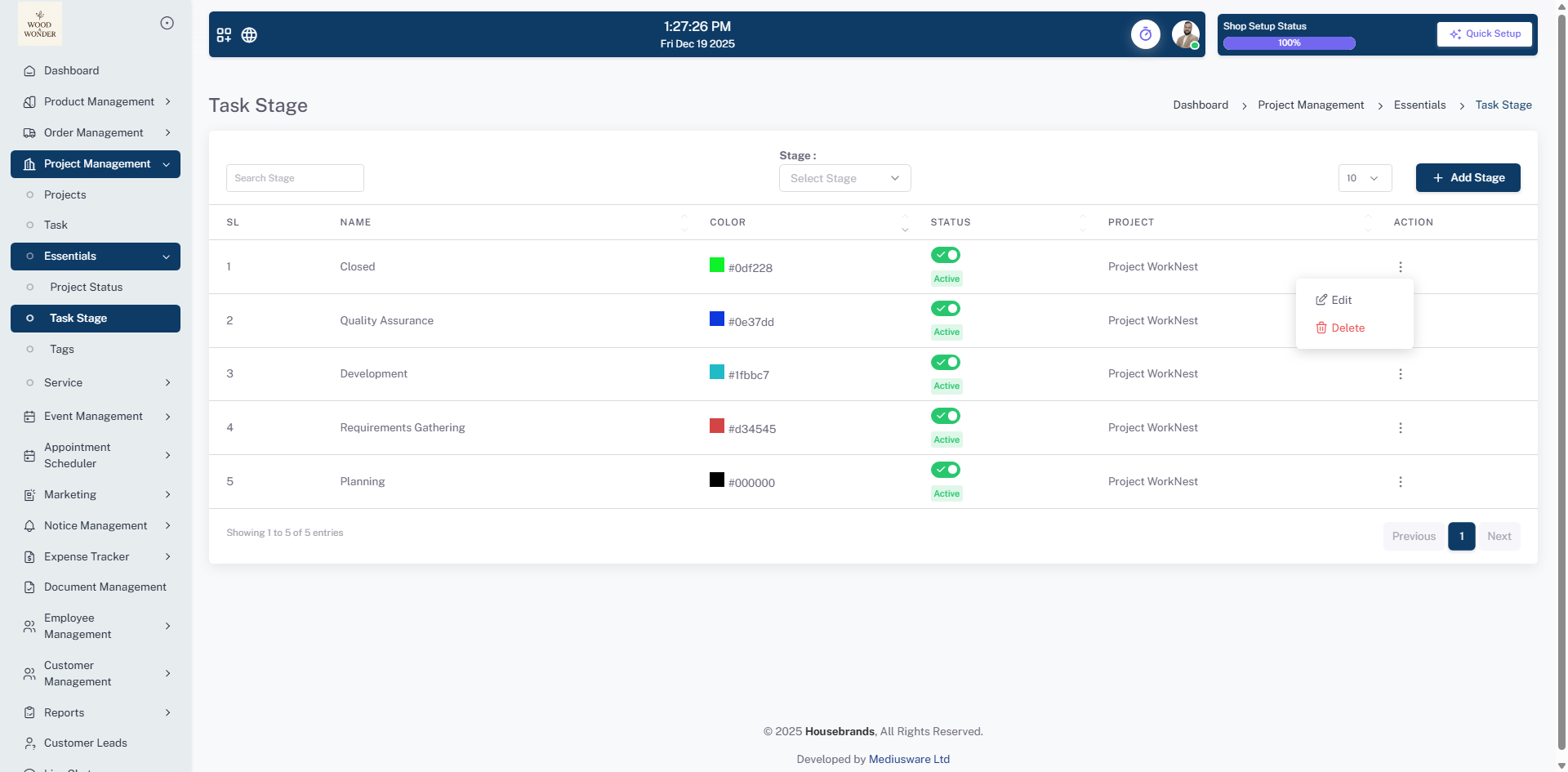The height and width of the screenshot is (772, 1568).
Task: Open three-dot action menu for Planning row
Action: [x=1400, y=482]
